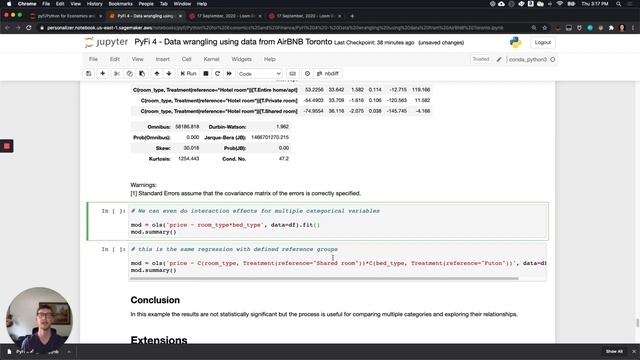Viewport: 640px width, 360px height.
Task: Open the macOS History menu
Action: pos(94,4)
